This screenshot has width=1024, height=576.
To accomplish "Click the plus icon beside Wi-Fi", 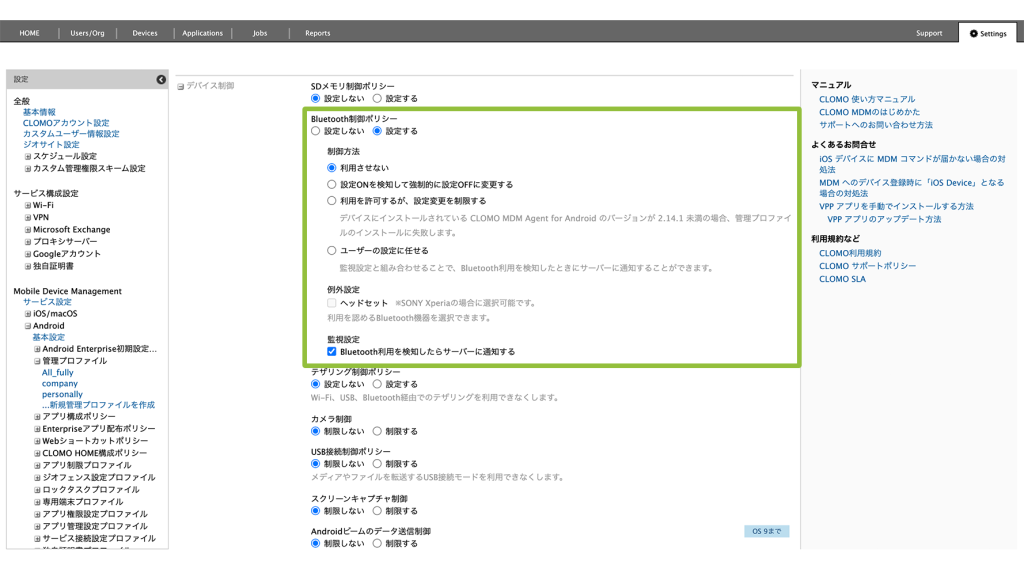I will pyautogui.click(x=28, y=205).
